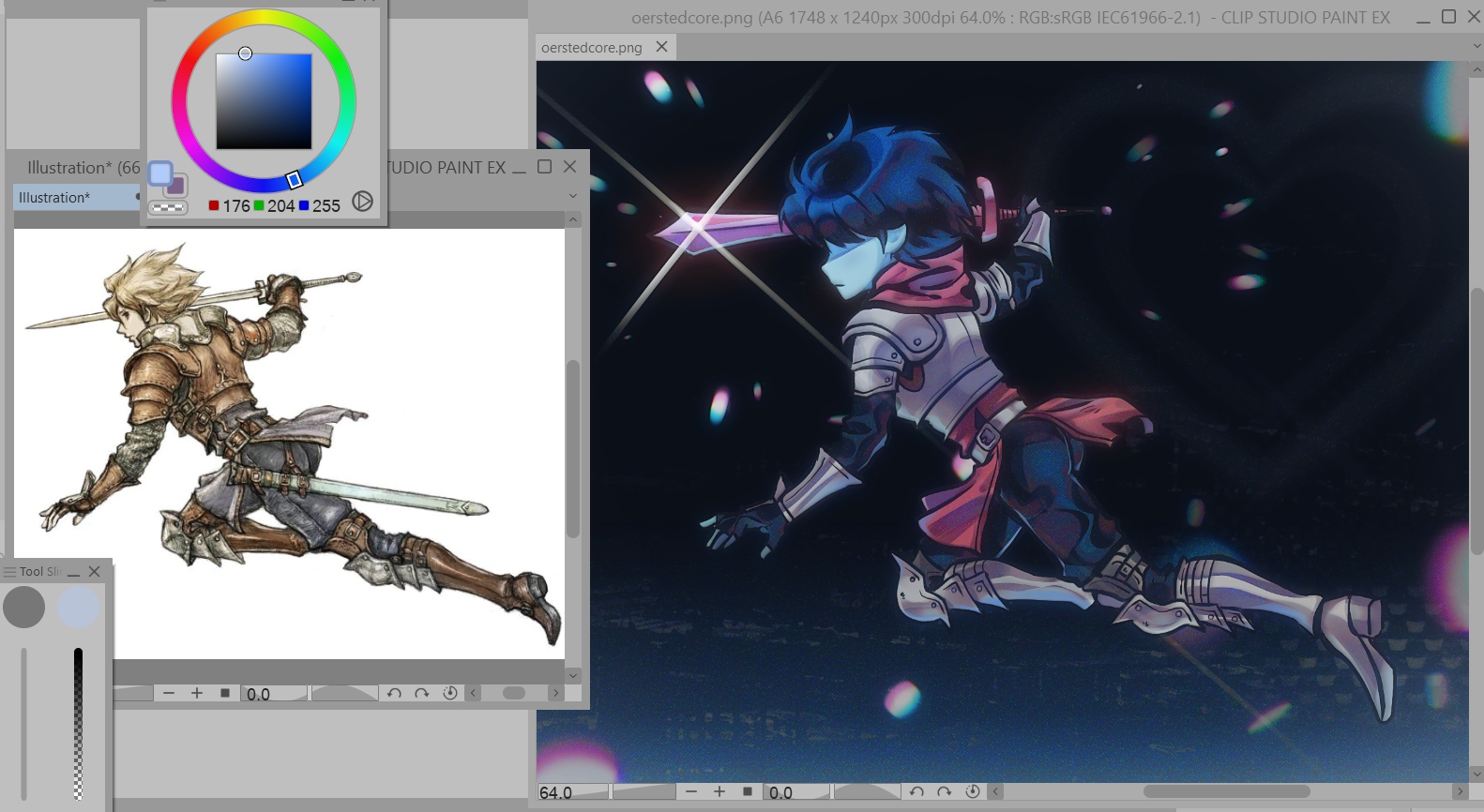Close the oerstedcore.png tab
Screen dimensions: 1484x812
(661, 46)
